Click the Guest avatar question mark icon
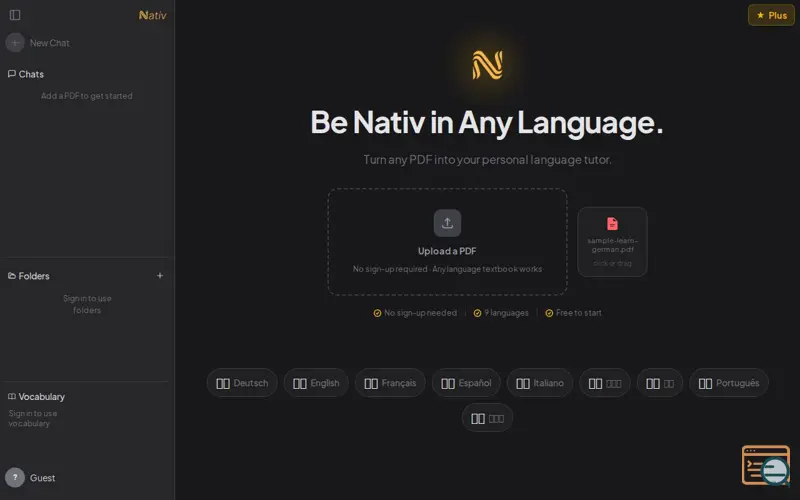800x500 pixels. coord(15,478)
